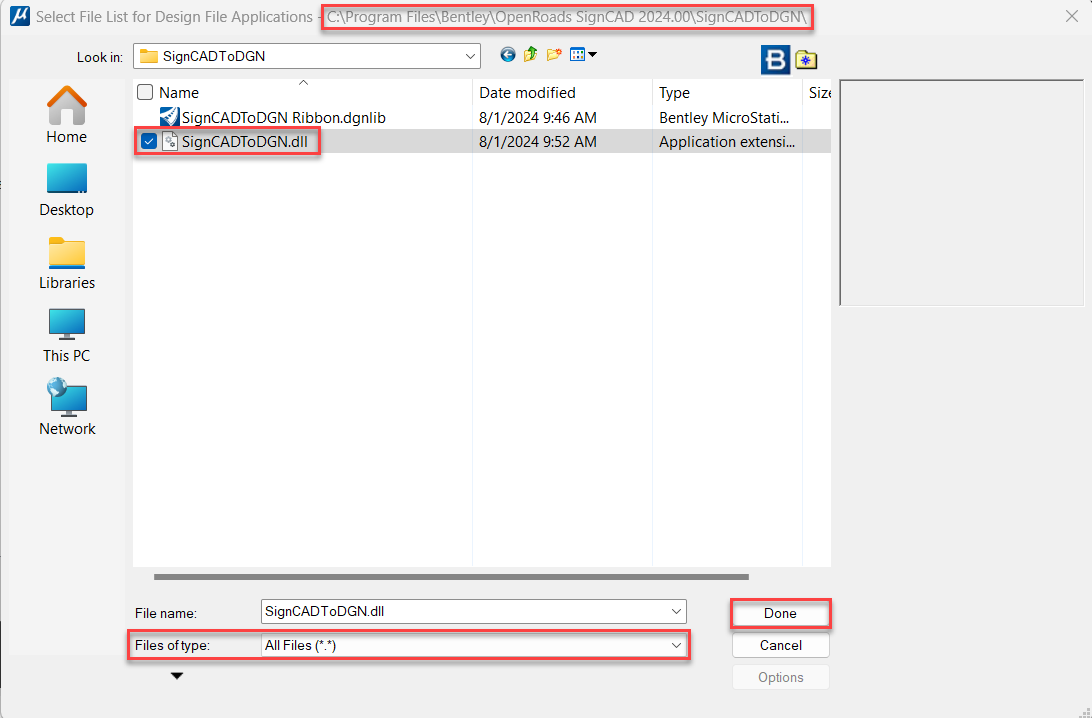Image resolution: width=1092 pixels, height=718 pixels.
Task: Create a new folder icon
Action: coord(554,54)
